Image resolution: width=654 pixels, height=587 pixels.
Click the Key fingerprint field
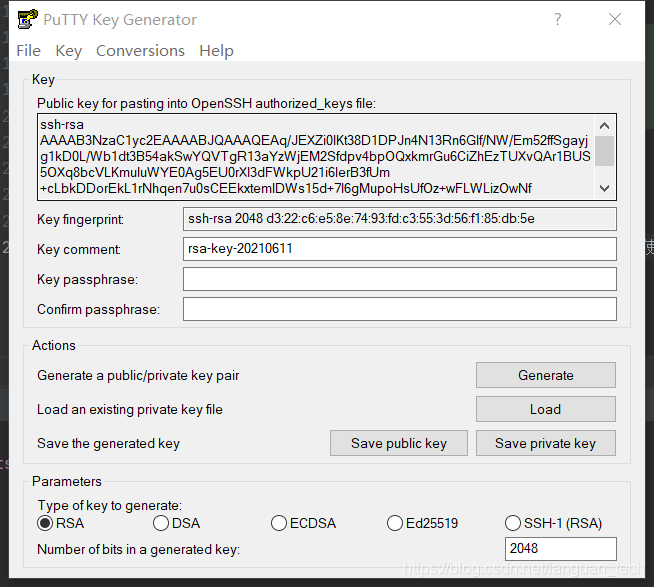coord(400,219)
